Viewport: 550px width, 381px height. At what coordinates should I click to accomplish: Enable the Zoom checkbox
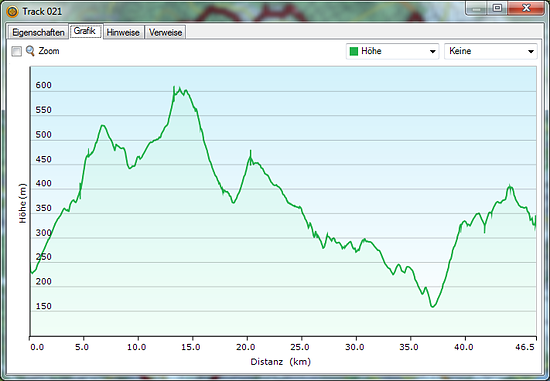click(x=16, y=52)
